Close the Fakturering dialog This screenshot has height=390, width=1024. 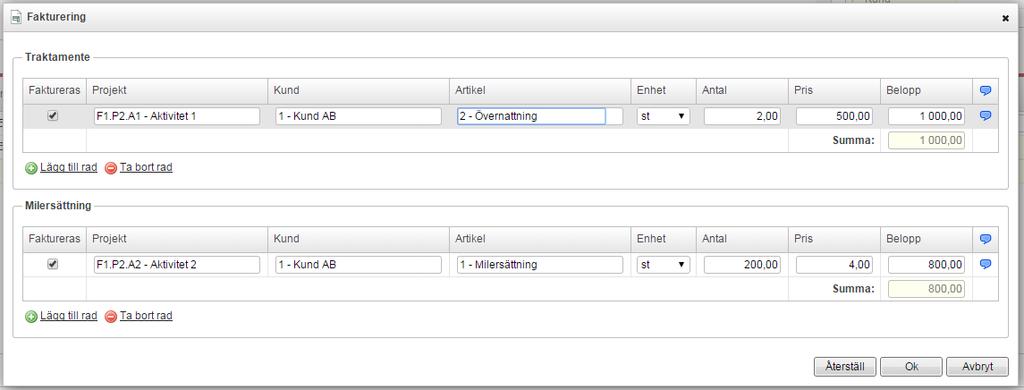[x=1005, y=18]
